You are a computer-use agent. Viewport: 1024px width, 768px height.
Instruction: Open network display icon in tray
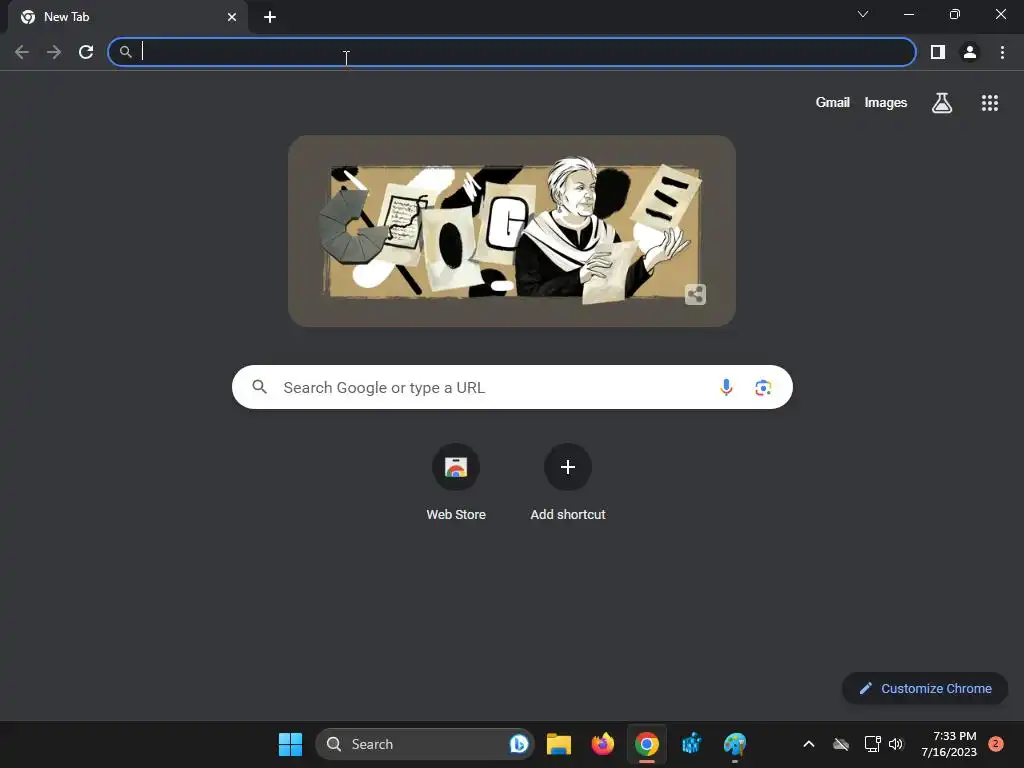pyautogui.click(x=872, y=744)
